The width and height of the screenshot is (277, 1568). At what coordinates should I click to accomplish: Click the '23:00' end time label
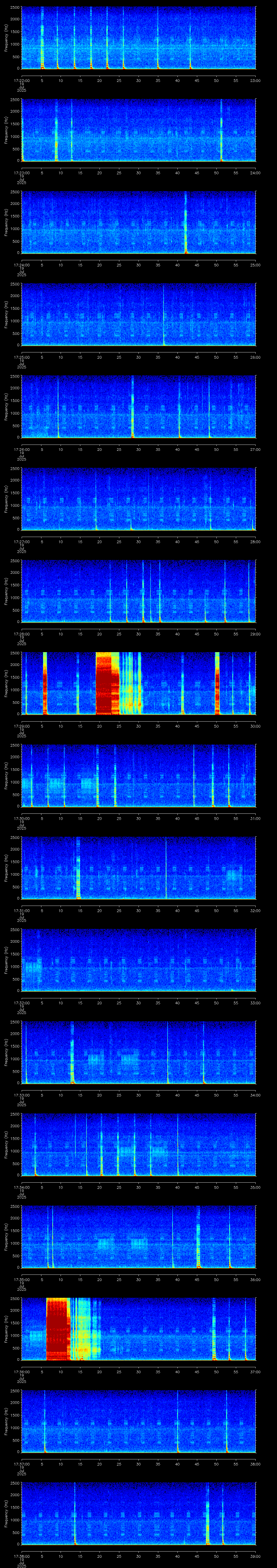(x=256, y=80)
